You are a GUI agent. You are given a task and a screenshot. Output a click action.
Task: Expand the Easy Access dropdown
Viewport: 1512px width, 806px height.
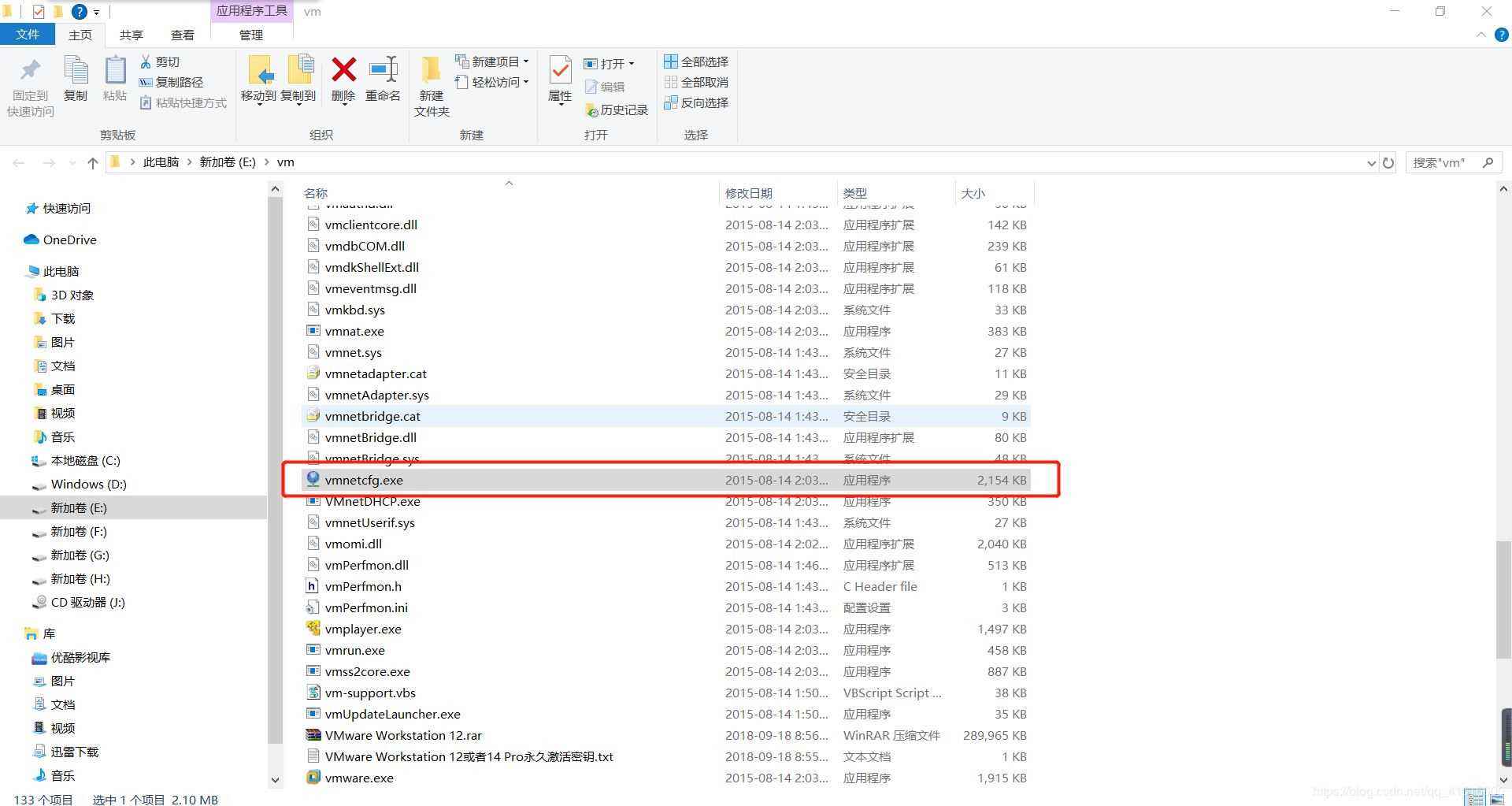[x=492, y=82]
